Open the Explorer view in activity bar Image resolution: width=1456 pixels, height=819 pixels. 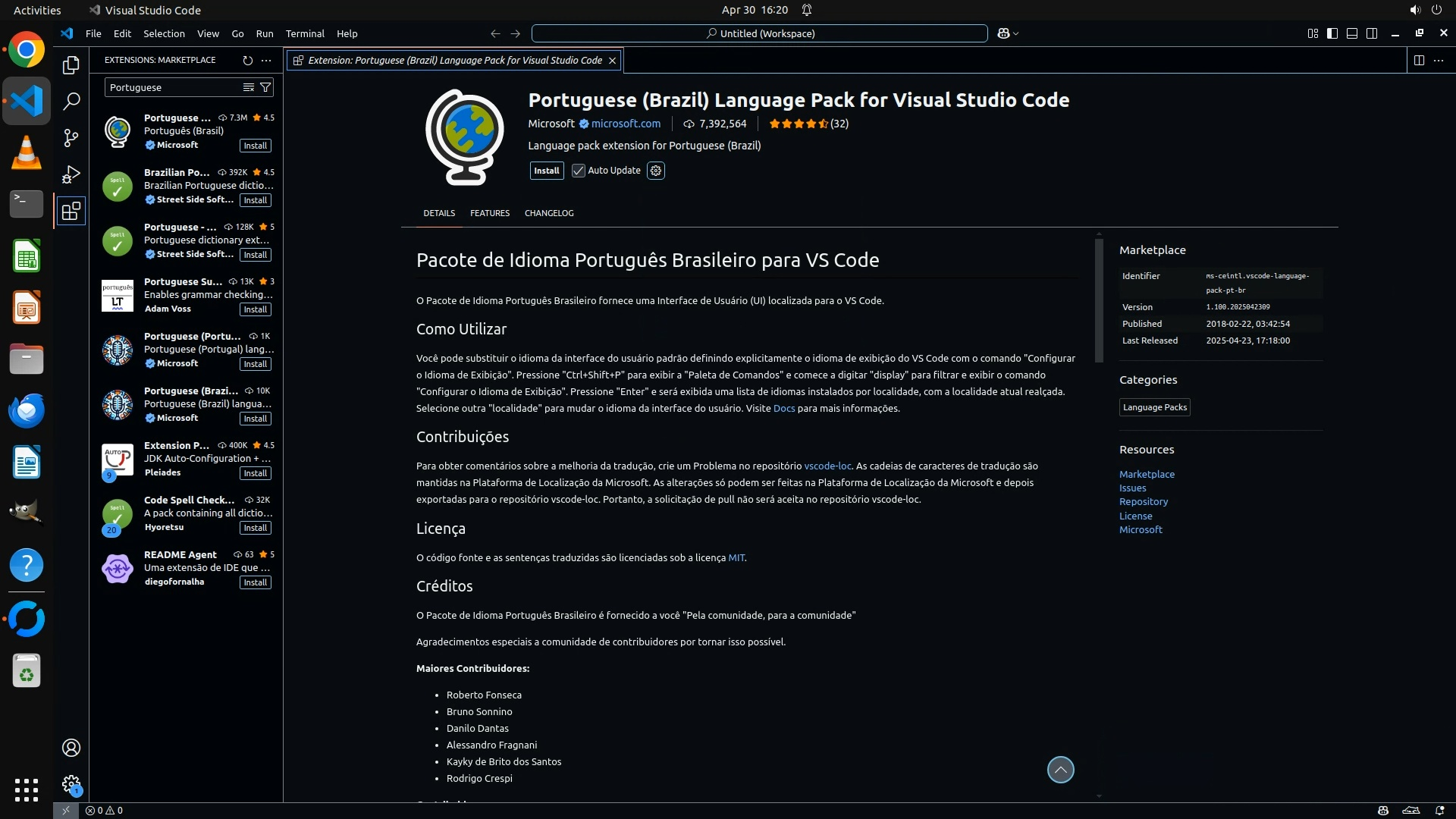(x=71, y=65)
